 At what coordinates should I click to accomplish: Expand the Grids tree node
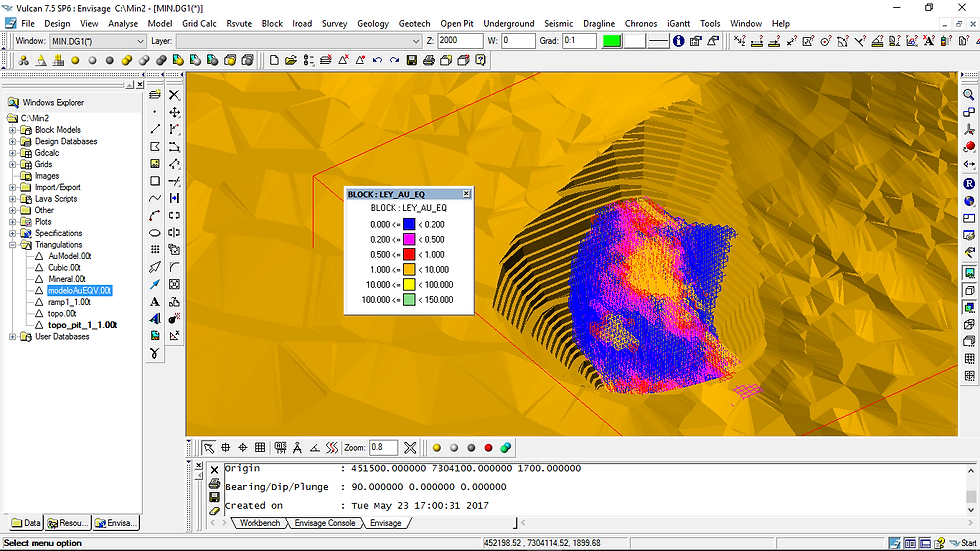point(12,164)
